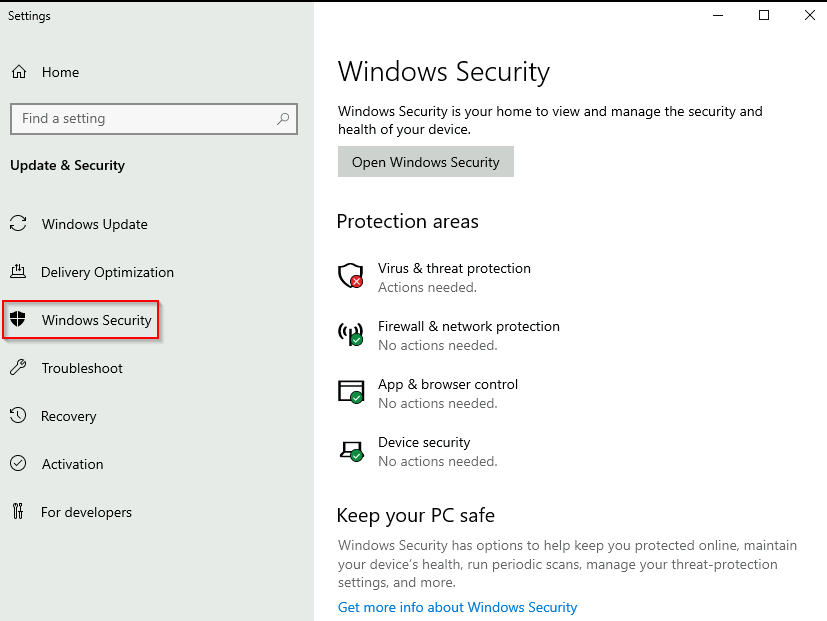Viewport: 827px width, 621px height.
Task: Click the Delivery Optimization icon
Action: 18,272
